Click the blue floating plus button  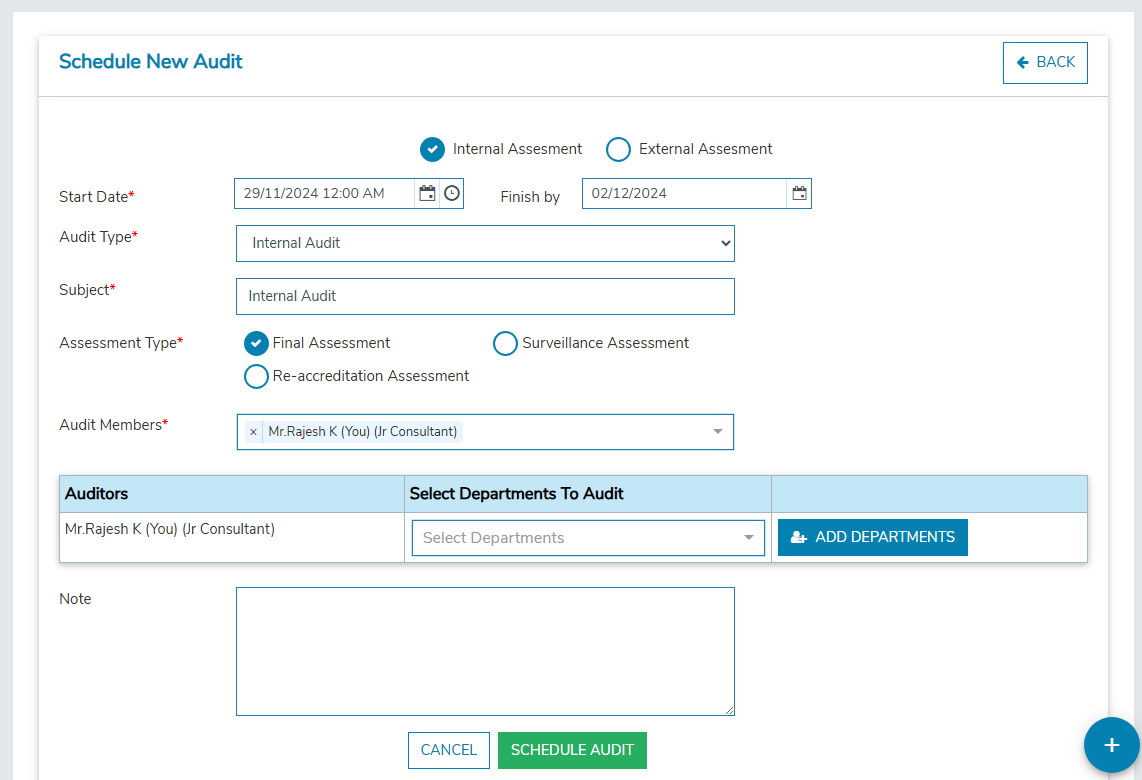pos(1111,745)
